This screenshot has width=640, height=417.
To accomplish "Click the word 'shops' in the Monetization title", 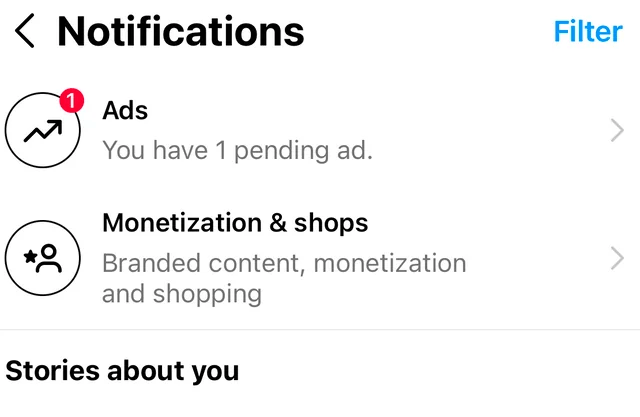I will (x=331, y=224).
